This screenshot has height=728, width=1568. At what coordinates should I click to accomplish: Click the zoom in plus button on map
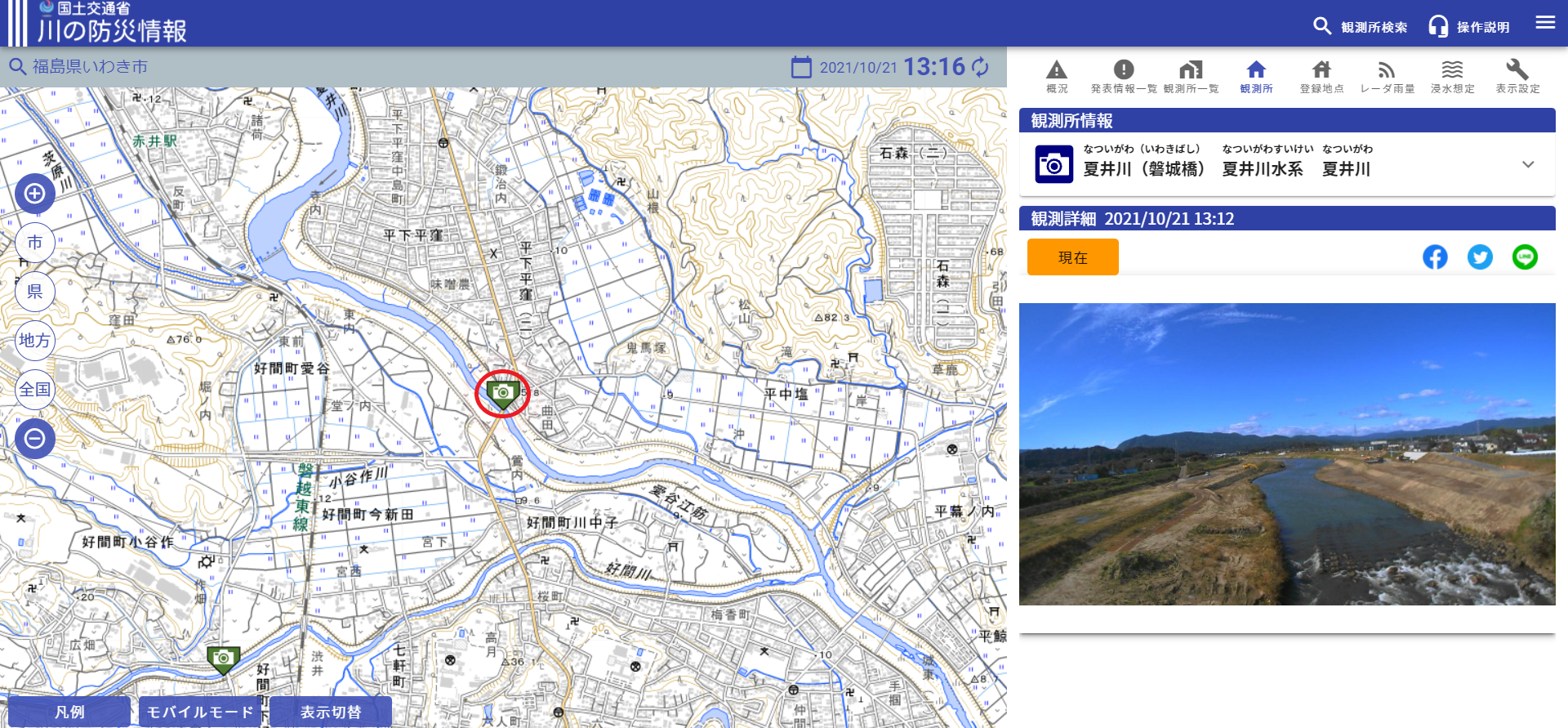click(35, 194)
